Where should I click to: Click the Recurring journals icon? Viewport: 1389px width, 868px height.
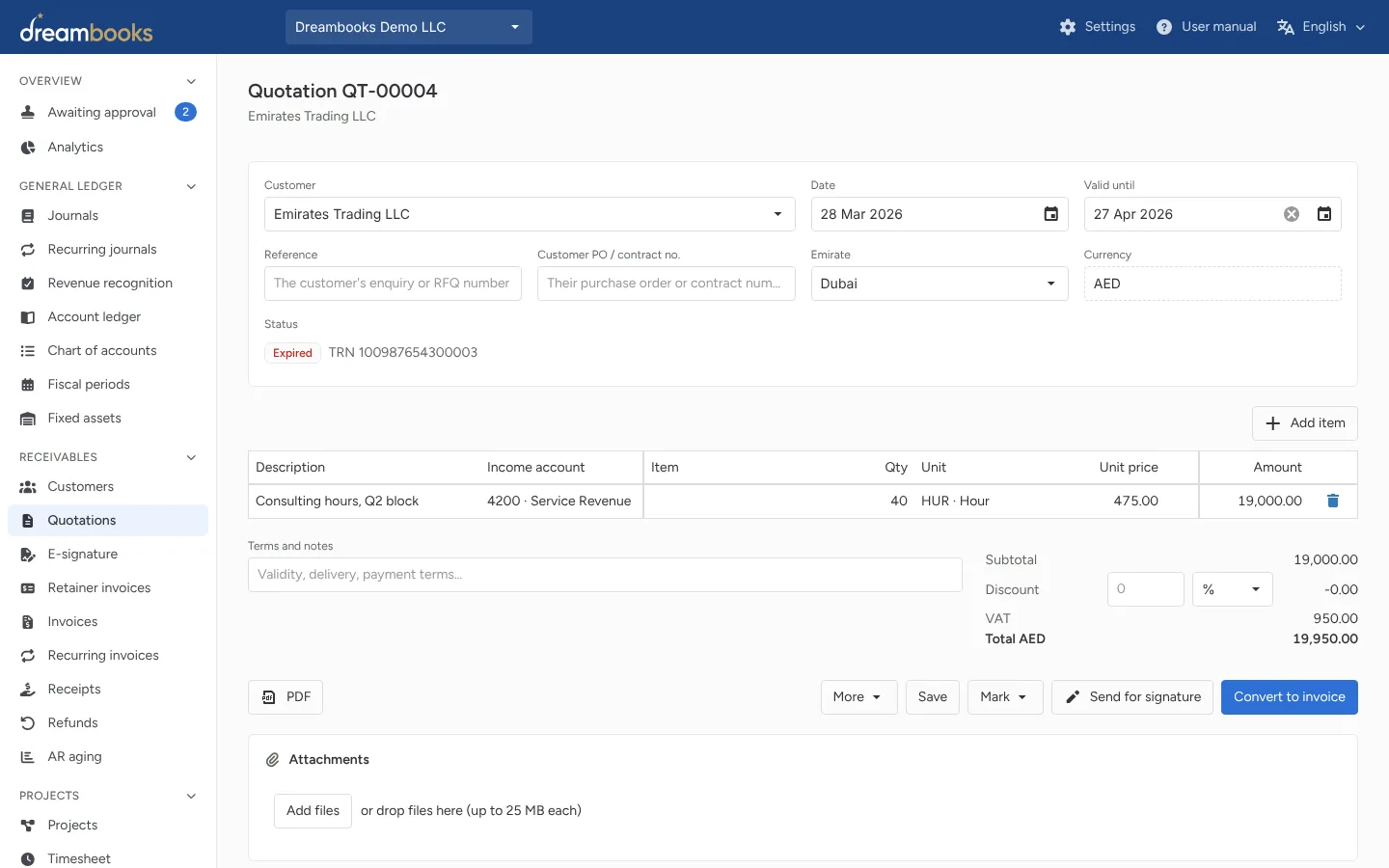click(x=28, y=250)
